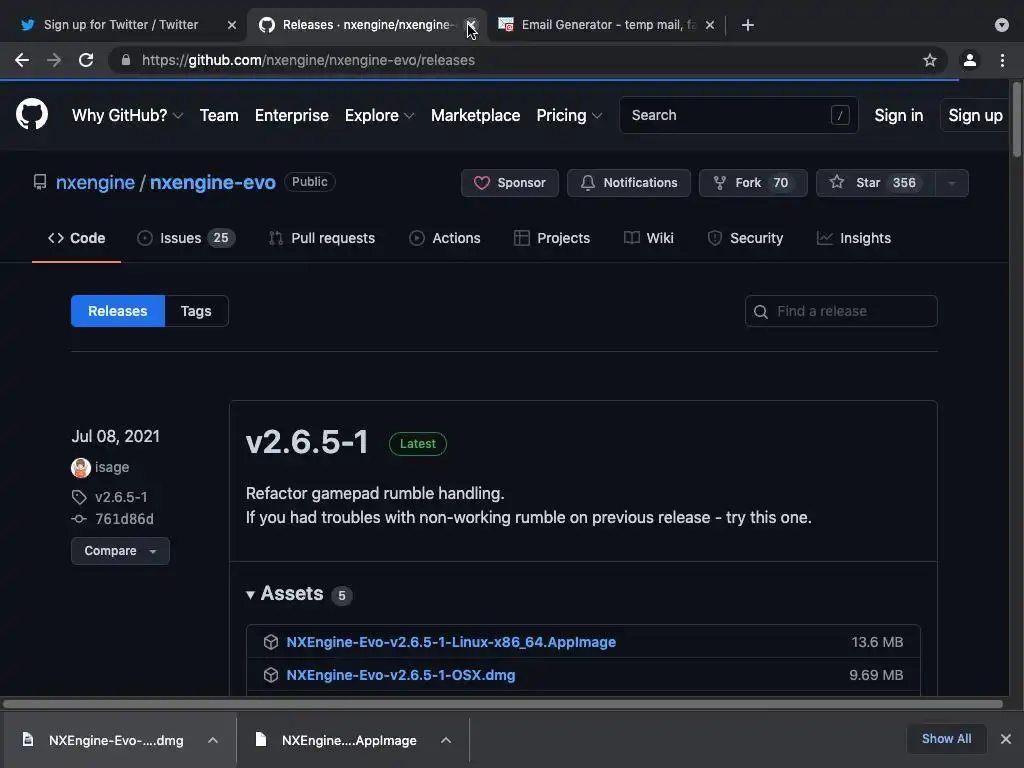1024x768 pixels.
Task: Open the nxengine owner link
Action: [x=95, y=182]
